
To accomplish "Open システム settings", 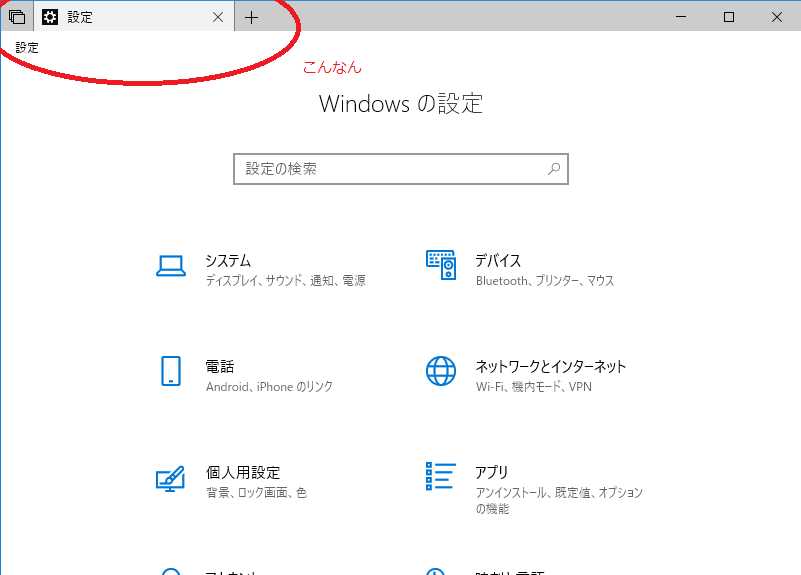I will pos(228,260).
